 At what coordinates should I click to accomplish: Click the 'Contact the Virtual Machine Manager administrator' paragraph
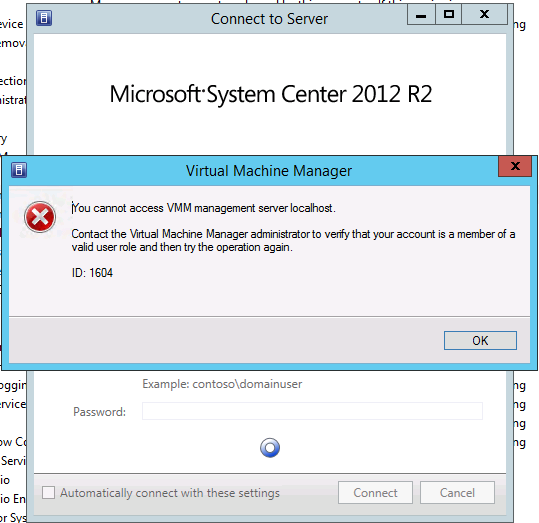[293, 240]
